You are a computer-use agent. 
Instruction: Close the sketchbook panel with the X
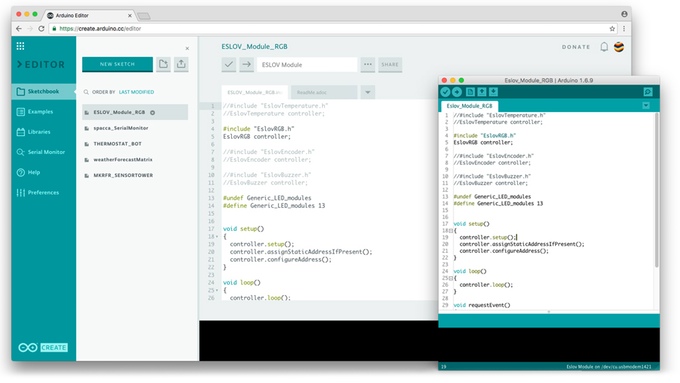pyautogui.click(x=187, y=49)
